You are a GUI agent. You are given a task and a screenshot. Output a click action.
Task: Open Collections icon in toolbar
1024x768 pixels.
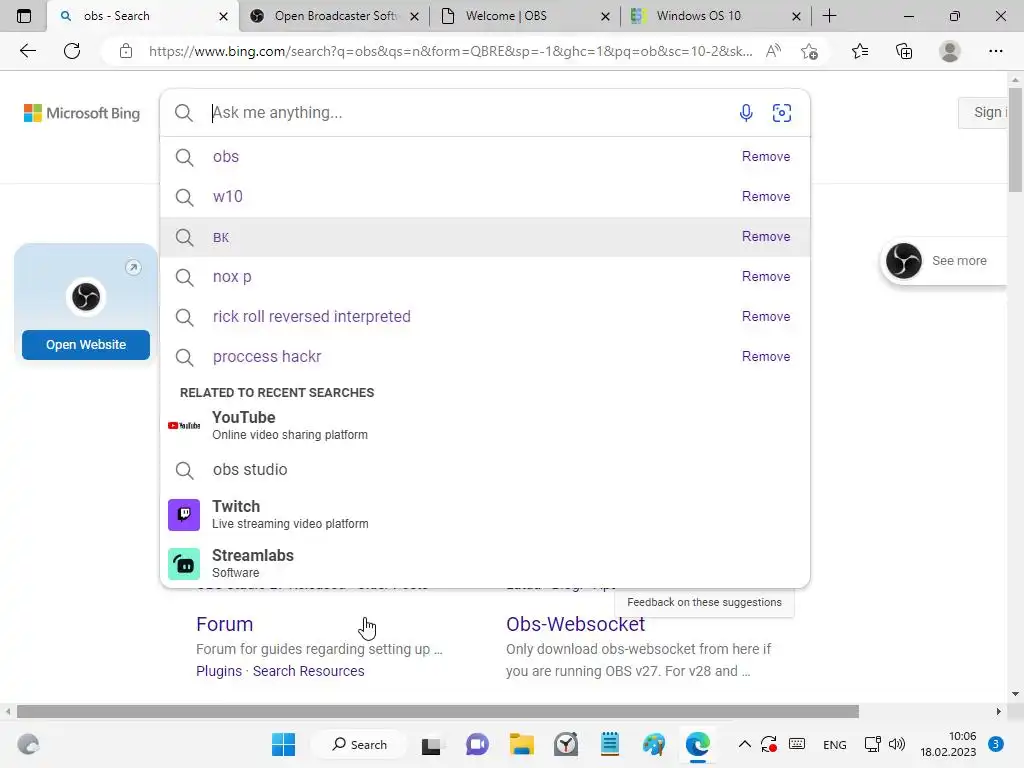pos(904,51)
